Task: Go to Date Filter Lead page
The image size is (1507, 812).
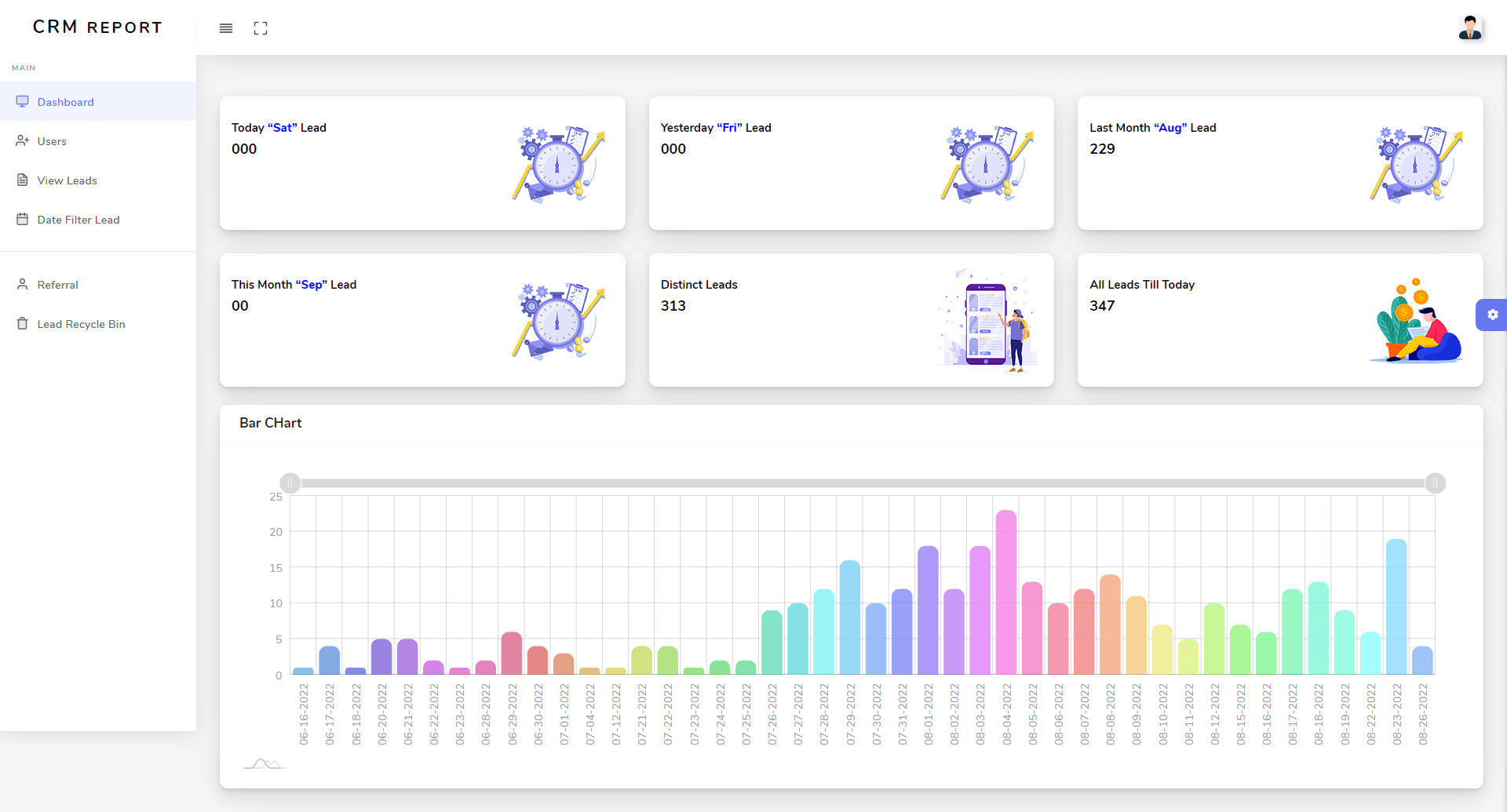Action: coord(78,220)
